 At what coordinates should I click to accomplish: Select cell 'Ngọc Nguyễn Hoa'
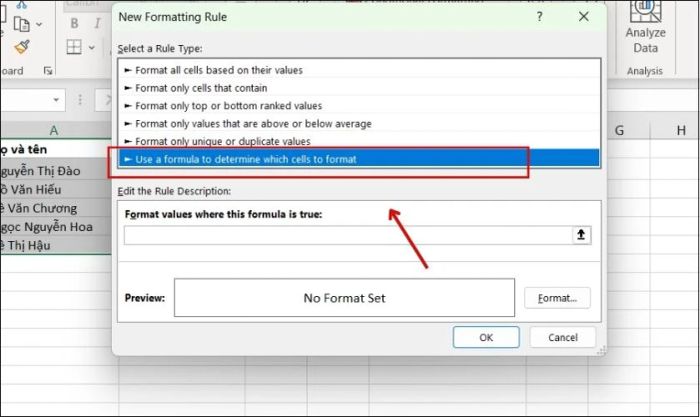click(55, 227)
